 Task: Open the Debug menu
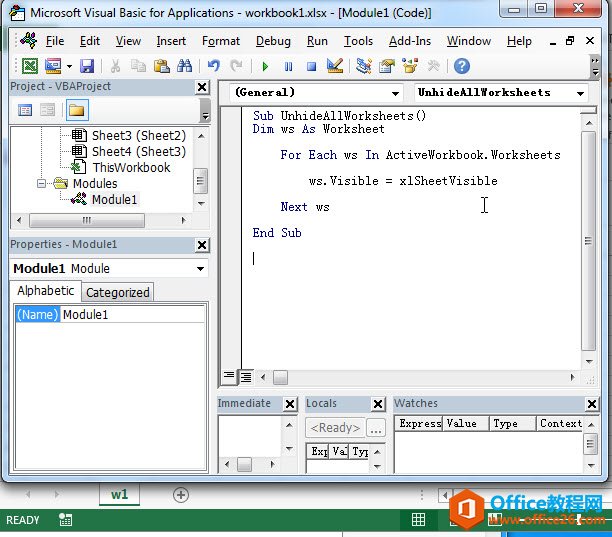273,41
